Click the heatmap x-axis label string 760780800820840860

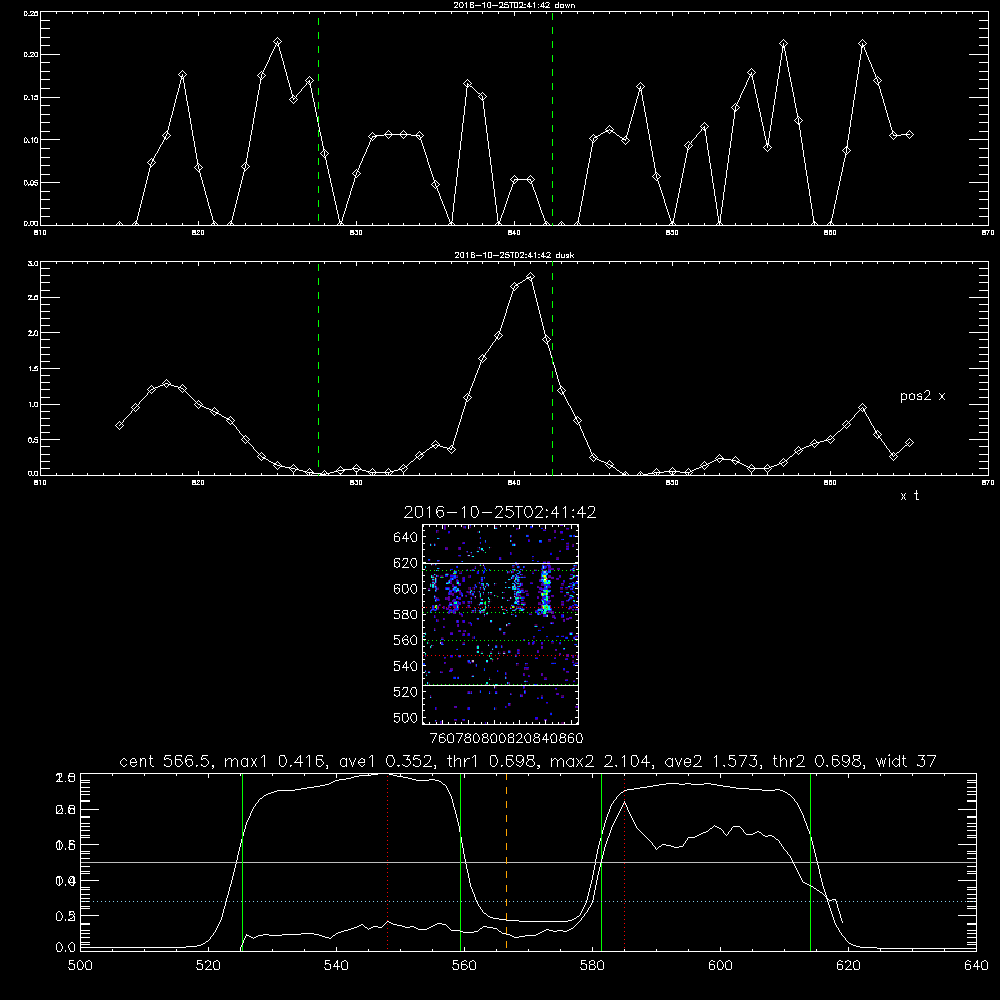click(507, 739)
